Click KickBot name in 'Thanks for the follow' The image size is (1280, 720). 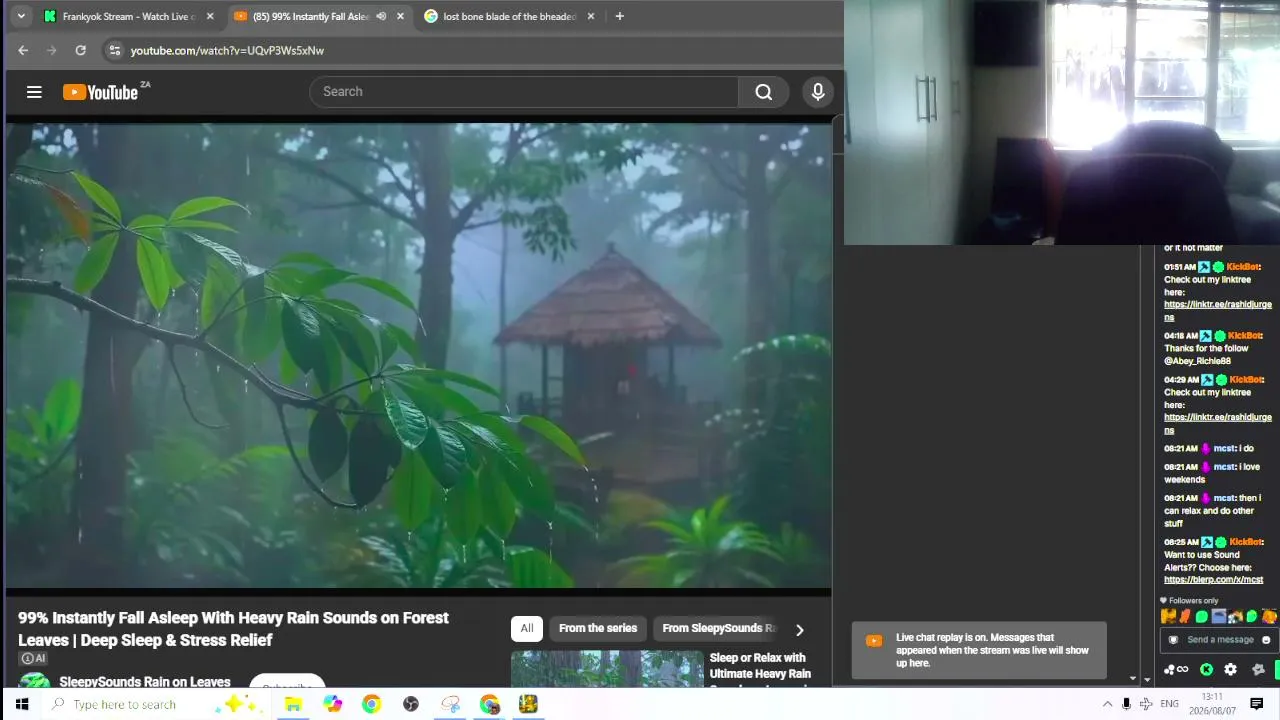point(1244,336)
